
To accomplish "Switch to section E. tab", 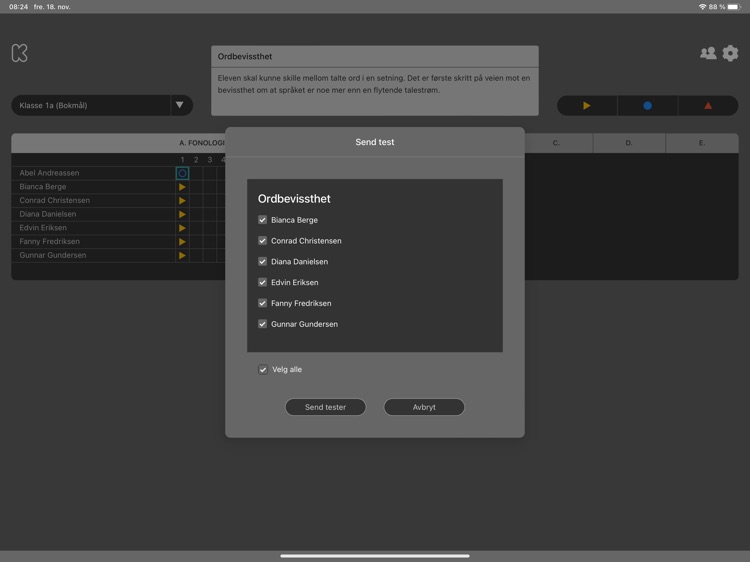I will (x=702, y=143).
